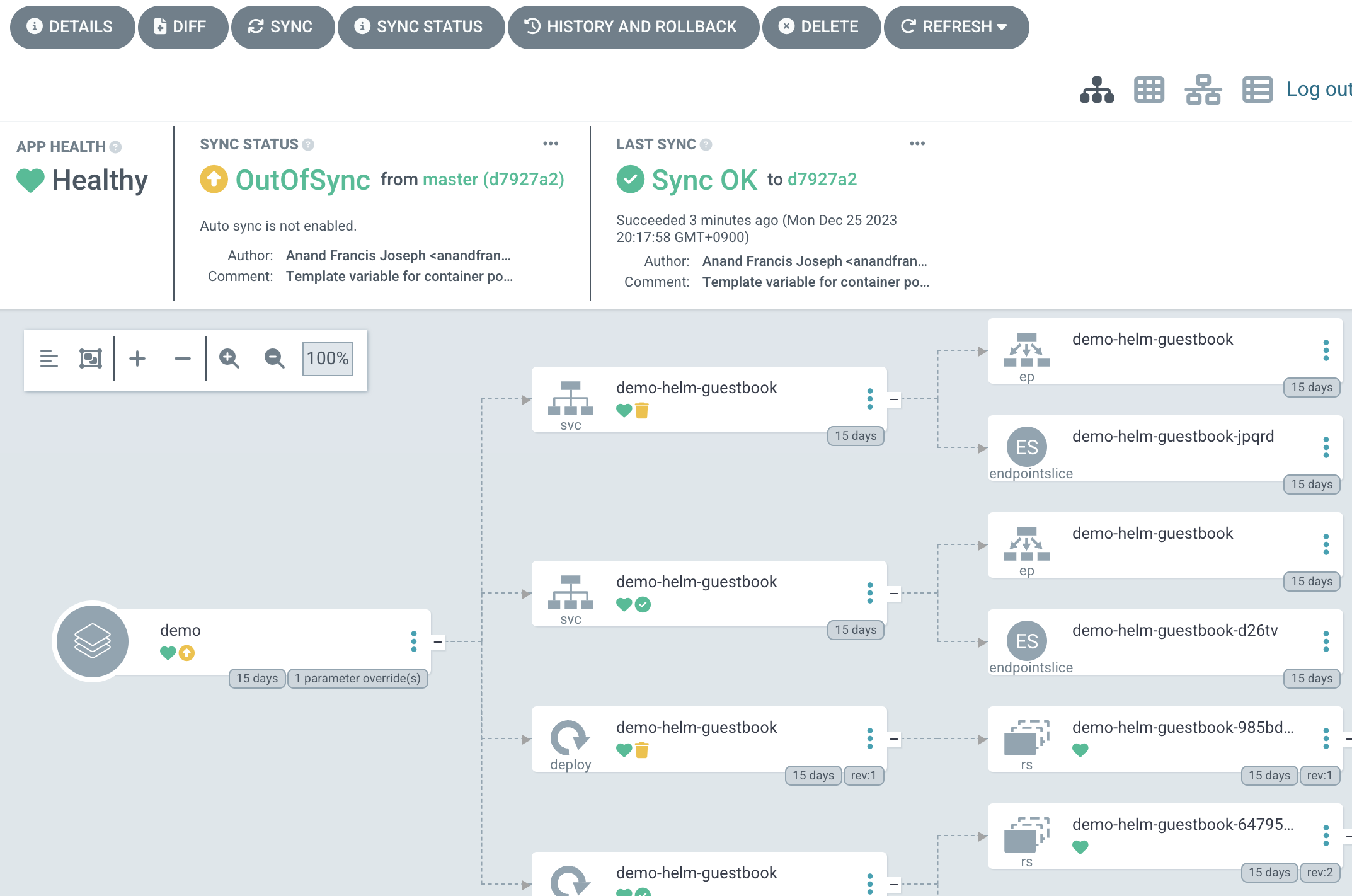This screenshot has width=1352, height=896.
Task: Click the compact nodes alignment icon
Action: [x=49, y=359]
